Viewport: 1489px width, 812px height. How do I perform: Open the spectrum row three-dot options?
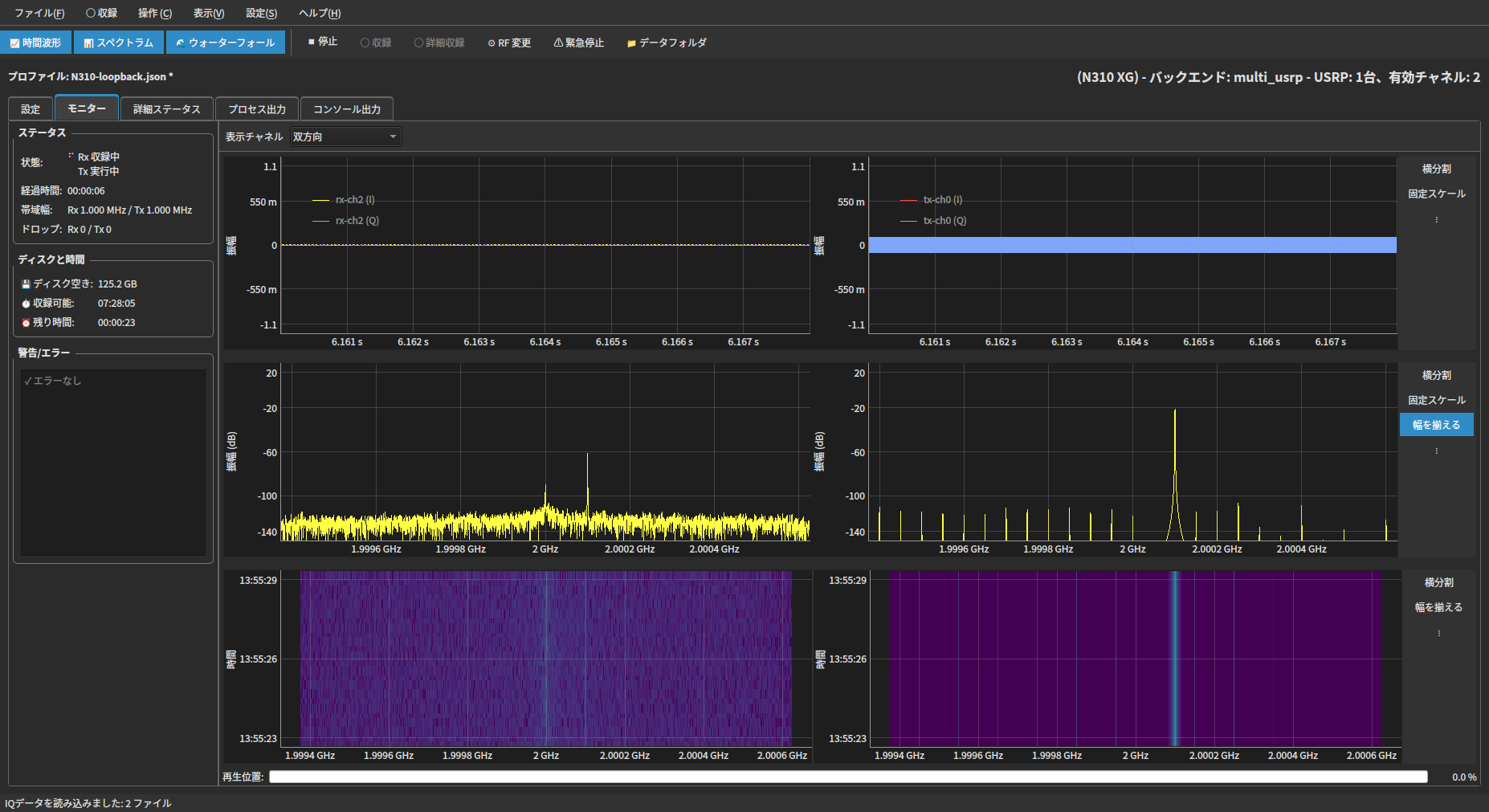1437,451
